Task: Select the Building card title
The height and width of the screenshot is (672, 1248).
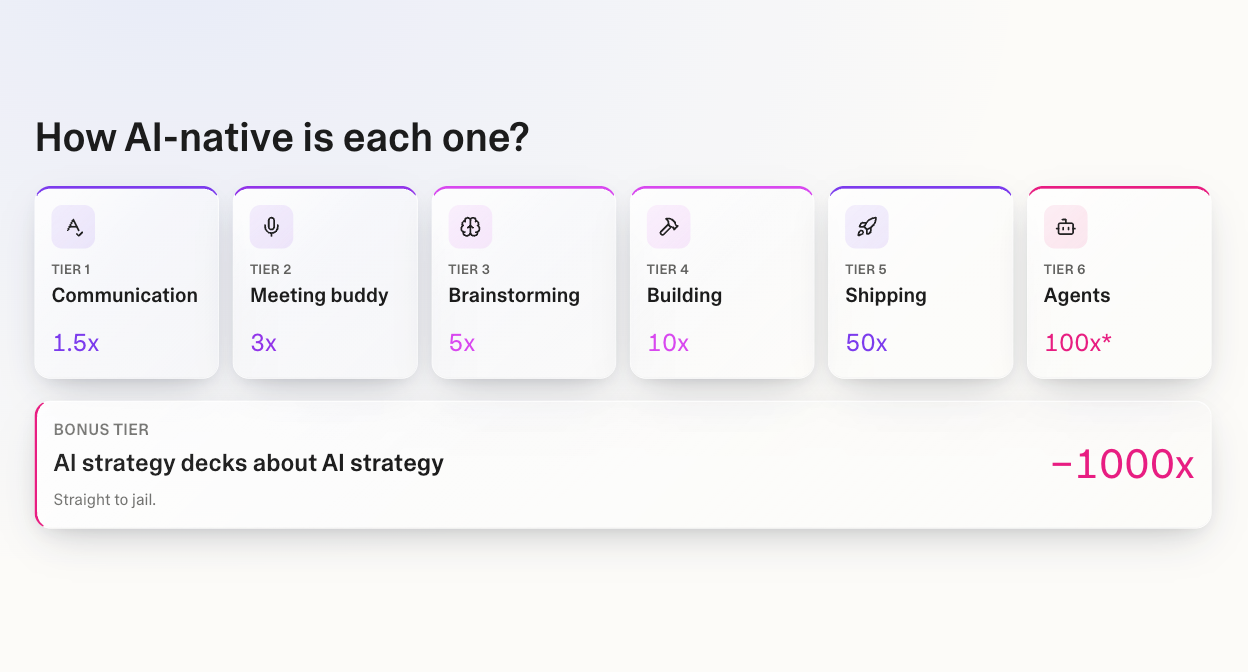Action: pos(684,296)
